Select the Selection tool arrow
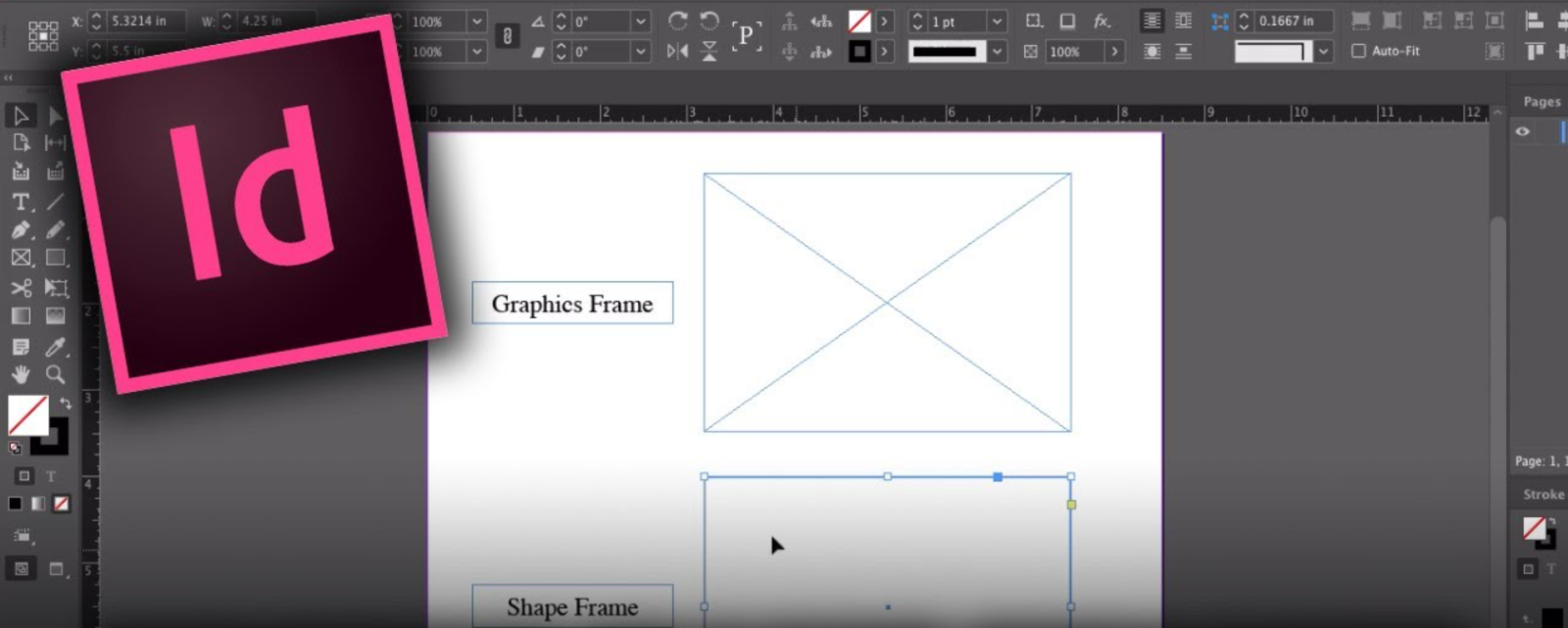 click(x=21, y=116)
